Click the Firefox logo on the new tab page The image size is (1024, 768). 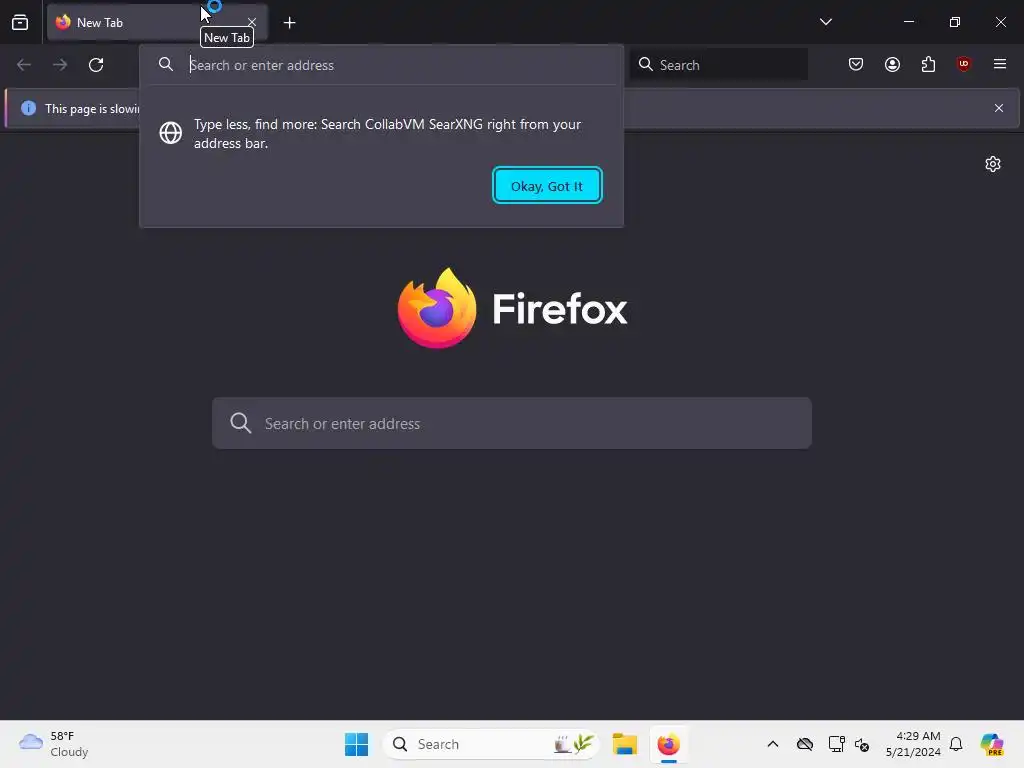[512, 308]
